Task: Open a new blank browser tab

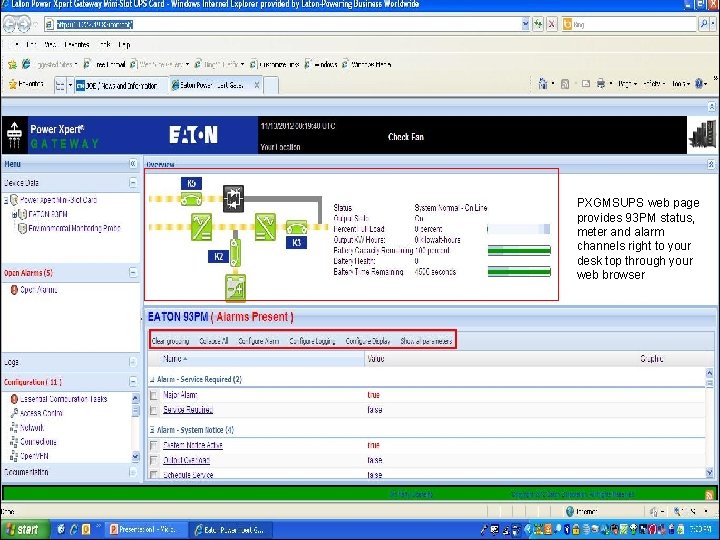Action: (x=271, y=85)
